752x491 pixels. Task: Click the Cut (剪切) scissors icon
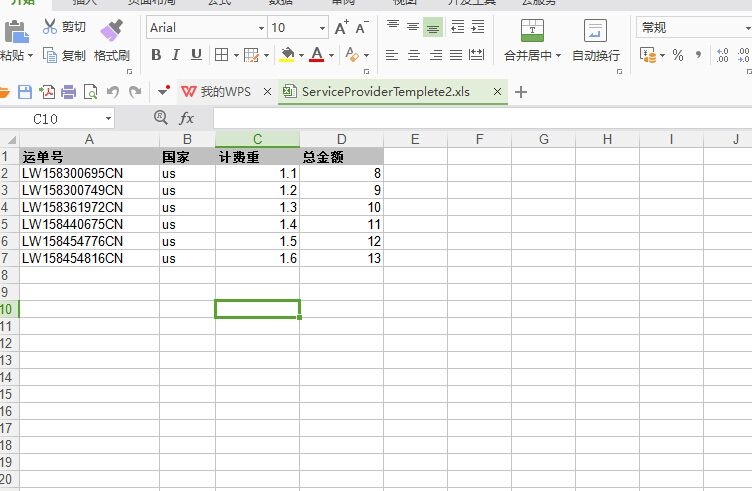pyautogui.click(x=50, y=27)
